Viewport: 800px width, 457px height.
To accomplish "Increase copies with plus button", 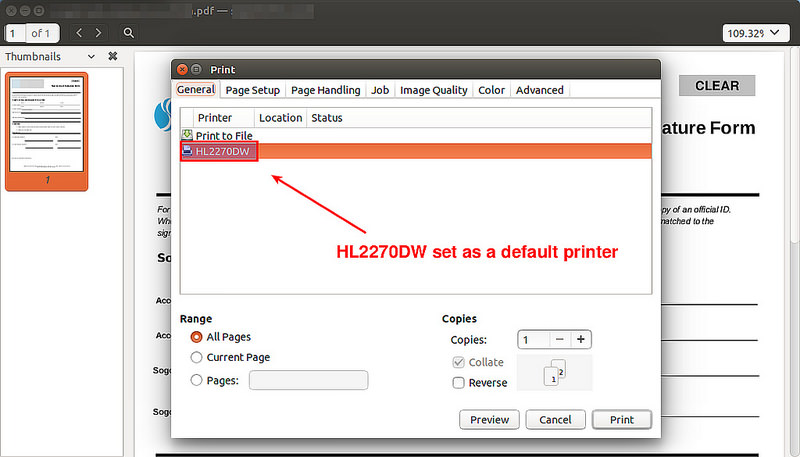I will point(581,339).
